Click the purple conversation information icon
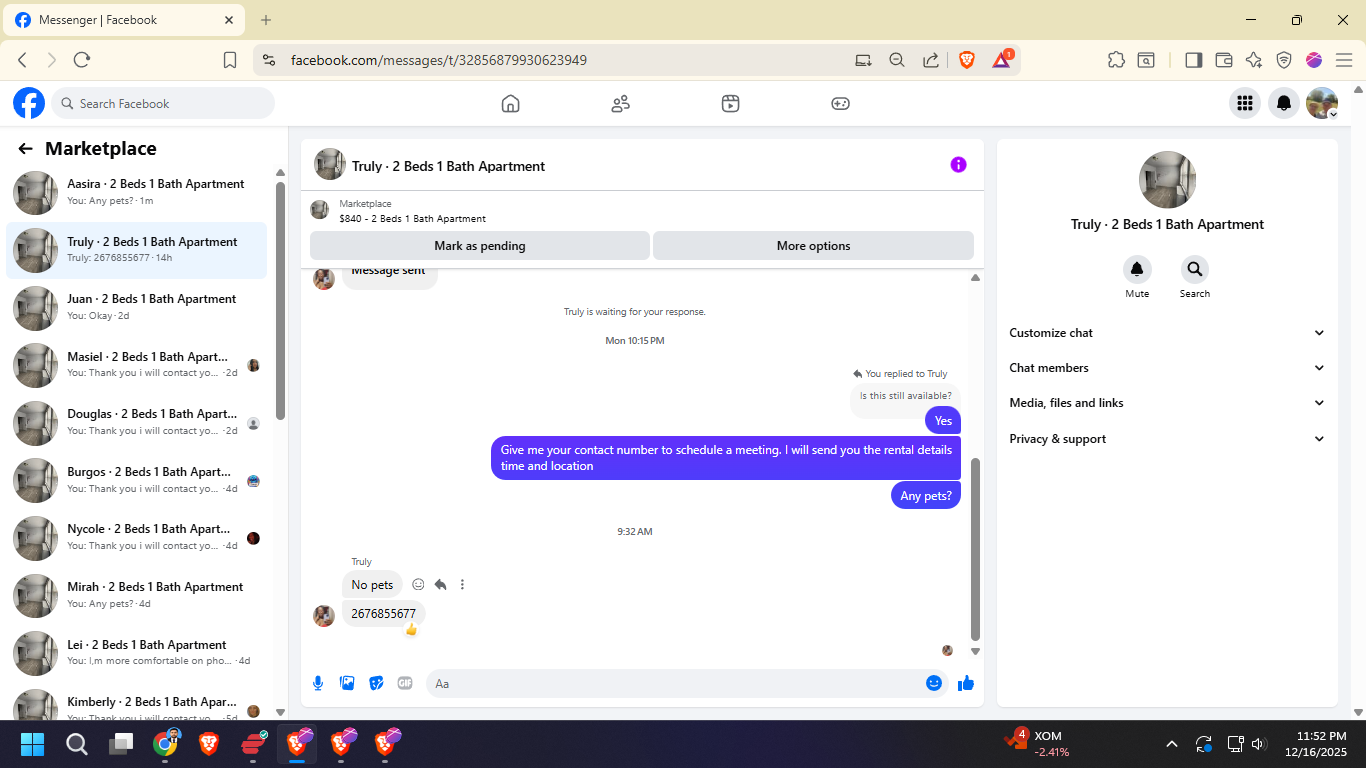Viewport: 1366px width, 768px height. pos(958,165)
